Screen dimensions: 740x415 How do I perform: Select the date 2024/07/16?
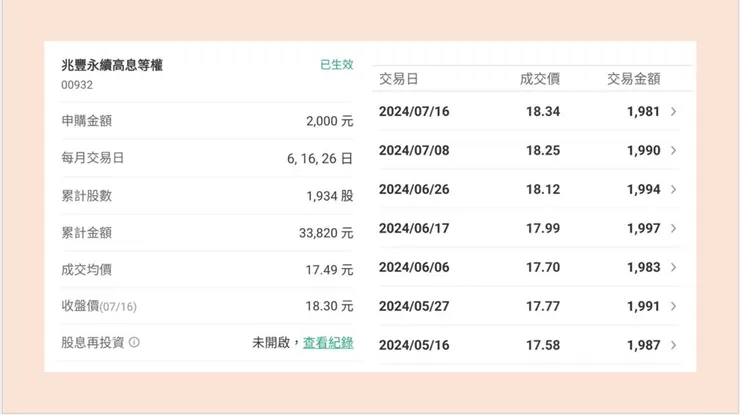pos(414,111)
